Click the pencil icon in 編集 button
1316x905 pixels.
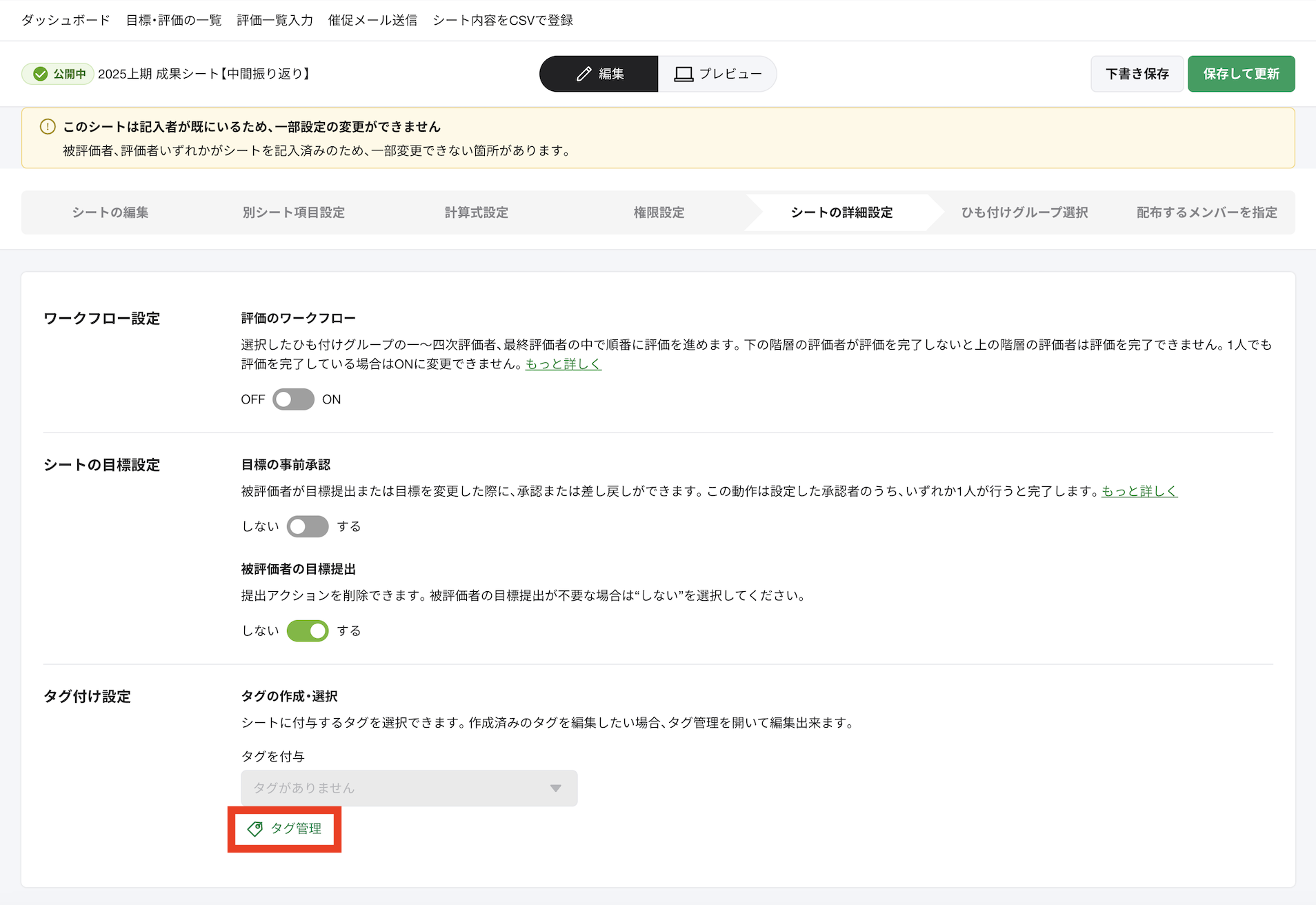(584, 74)
